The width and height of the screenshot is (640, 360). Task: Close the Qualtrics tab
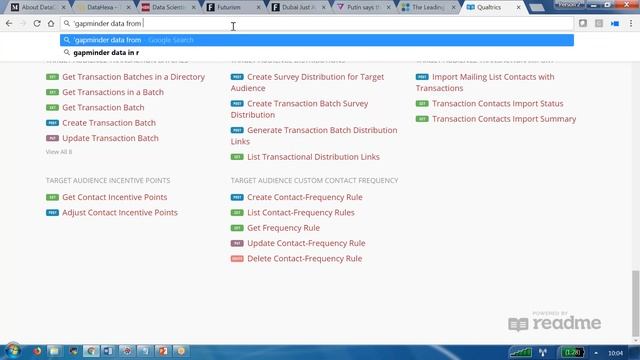[x=518, y=7]
